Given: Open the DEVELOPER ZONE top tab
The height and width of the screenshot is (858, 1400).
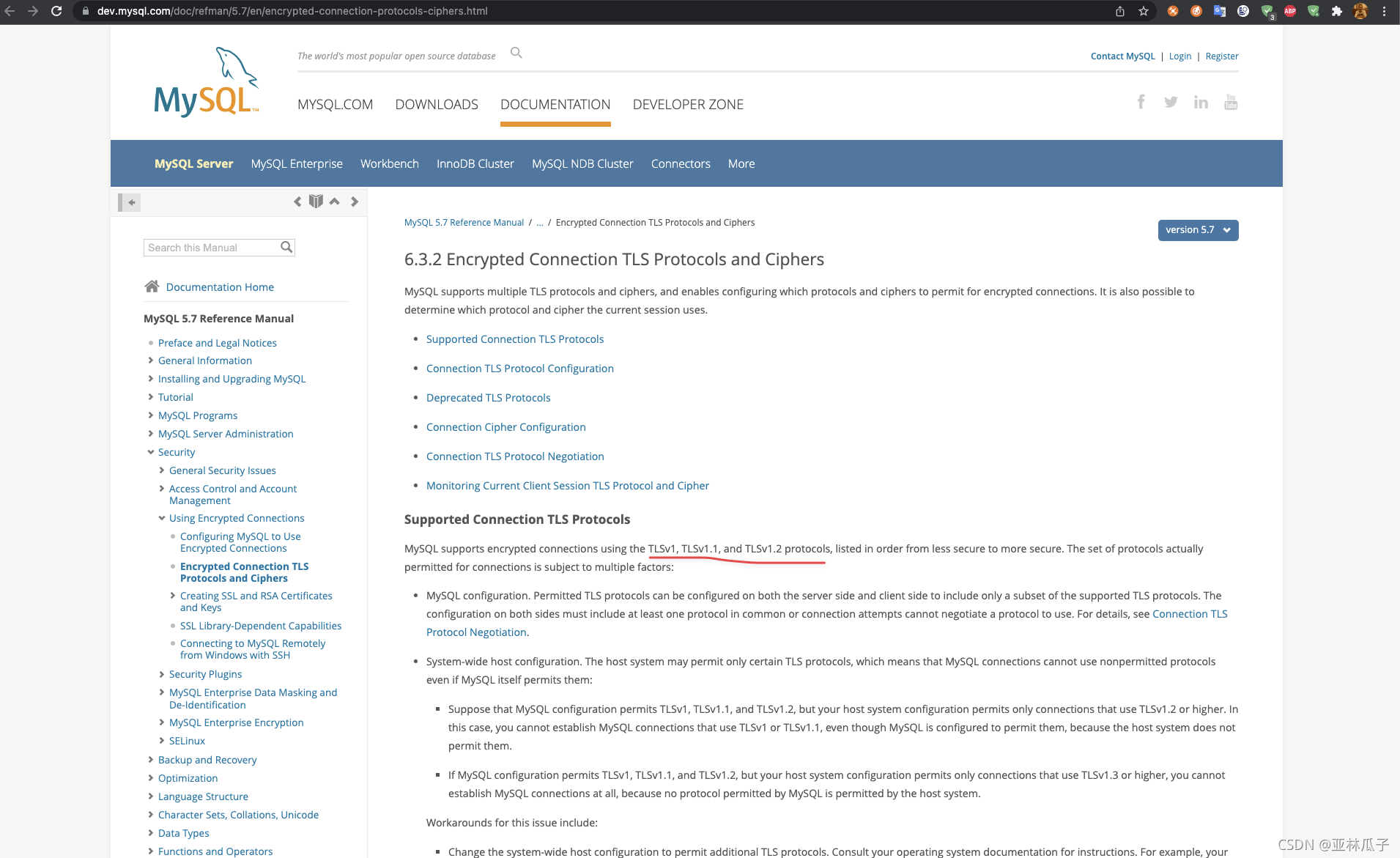Looking at the screenshot, I should pyautogui.click(x=688, y=105).
